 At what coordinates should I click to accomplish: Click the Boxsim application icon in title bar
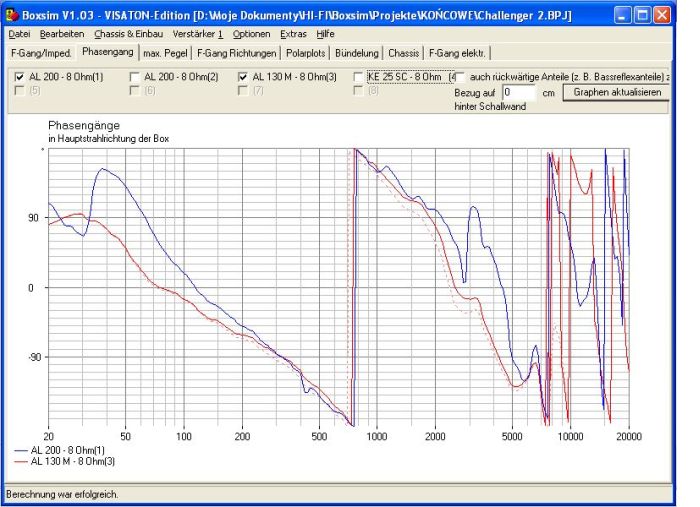coord(12,15)
